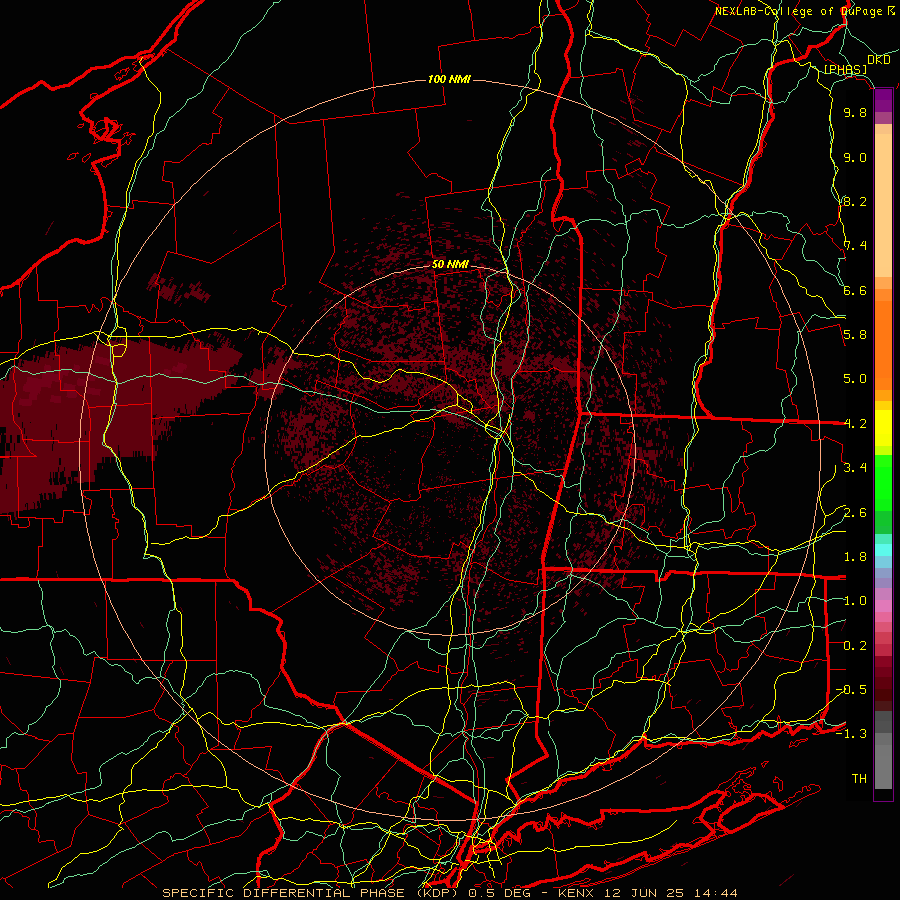Click the 50 NMI range ring label
The width and height of the screenshot is (900, 900).
pos(451,264)
